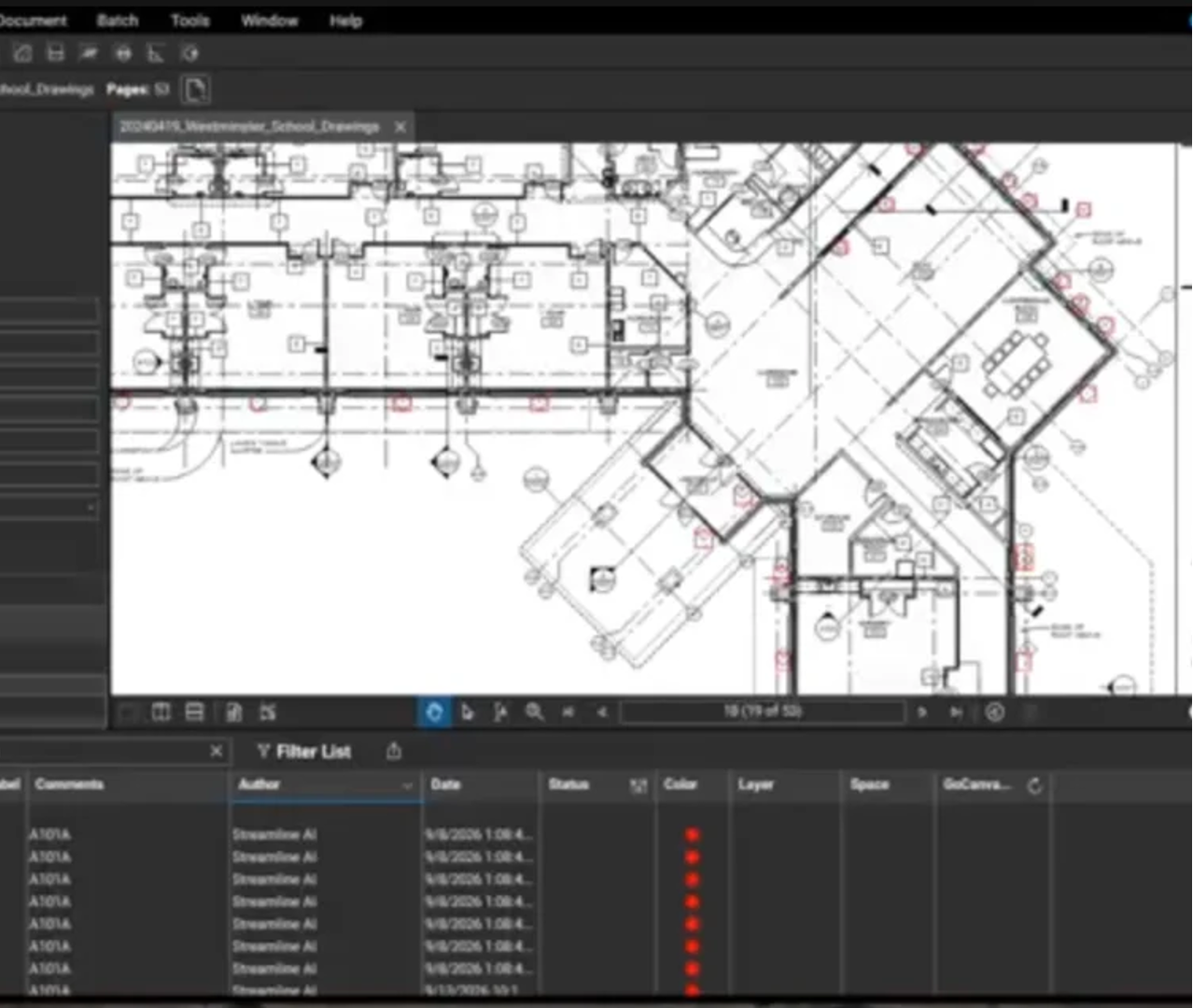Open the dropdown in the left side panel

coord(91,508)
